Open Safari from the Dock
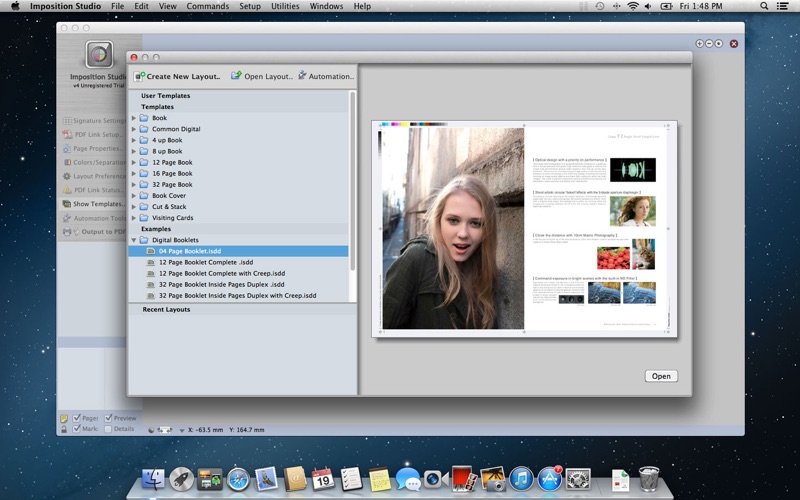The height and width of the screenshot is (500, 800). click(237, 478)
